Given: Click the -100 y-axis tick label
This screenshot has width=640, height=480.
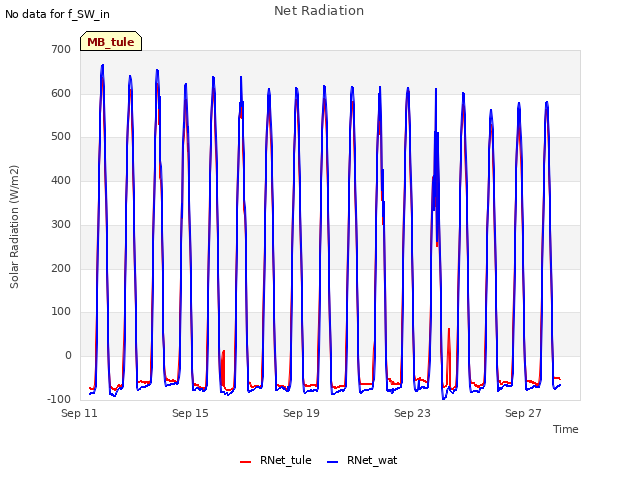Looking at the screenshot, I should tap(59, 399).
